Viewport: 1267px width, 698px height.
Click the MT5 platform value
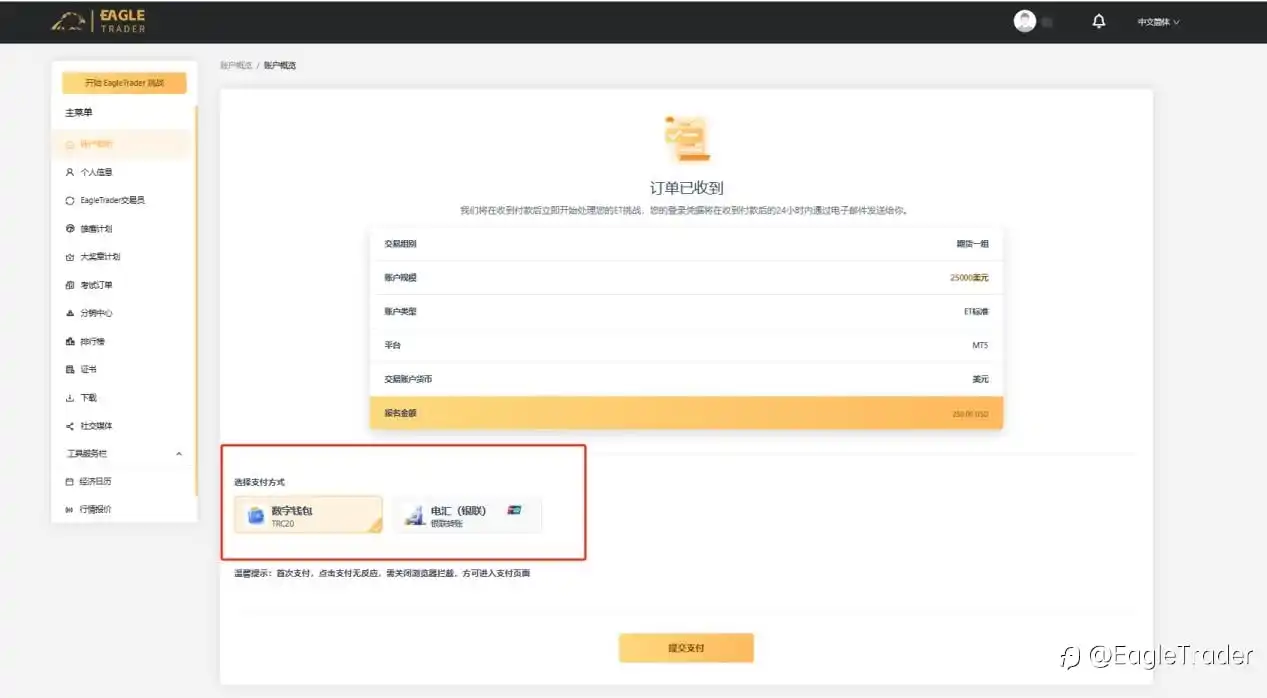click(x=980, y=345)
